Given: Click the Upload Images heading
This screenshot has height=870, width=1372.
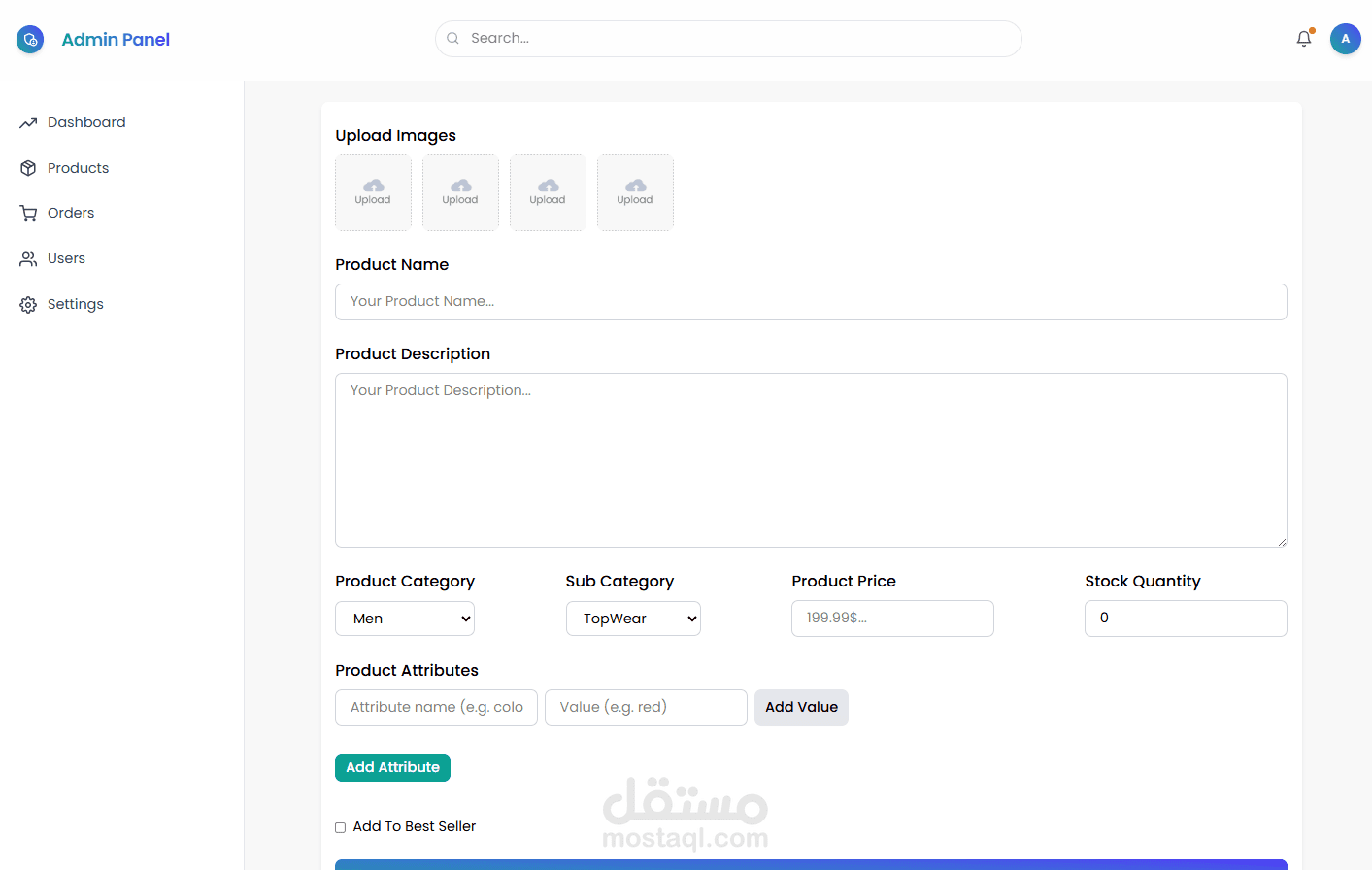Looking at the screenshot, I should (x=395, y=136).
